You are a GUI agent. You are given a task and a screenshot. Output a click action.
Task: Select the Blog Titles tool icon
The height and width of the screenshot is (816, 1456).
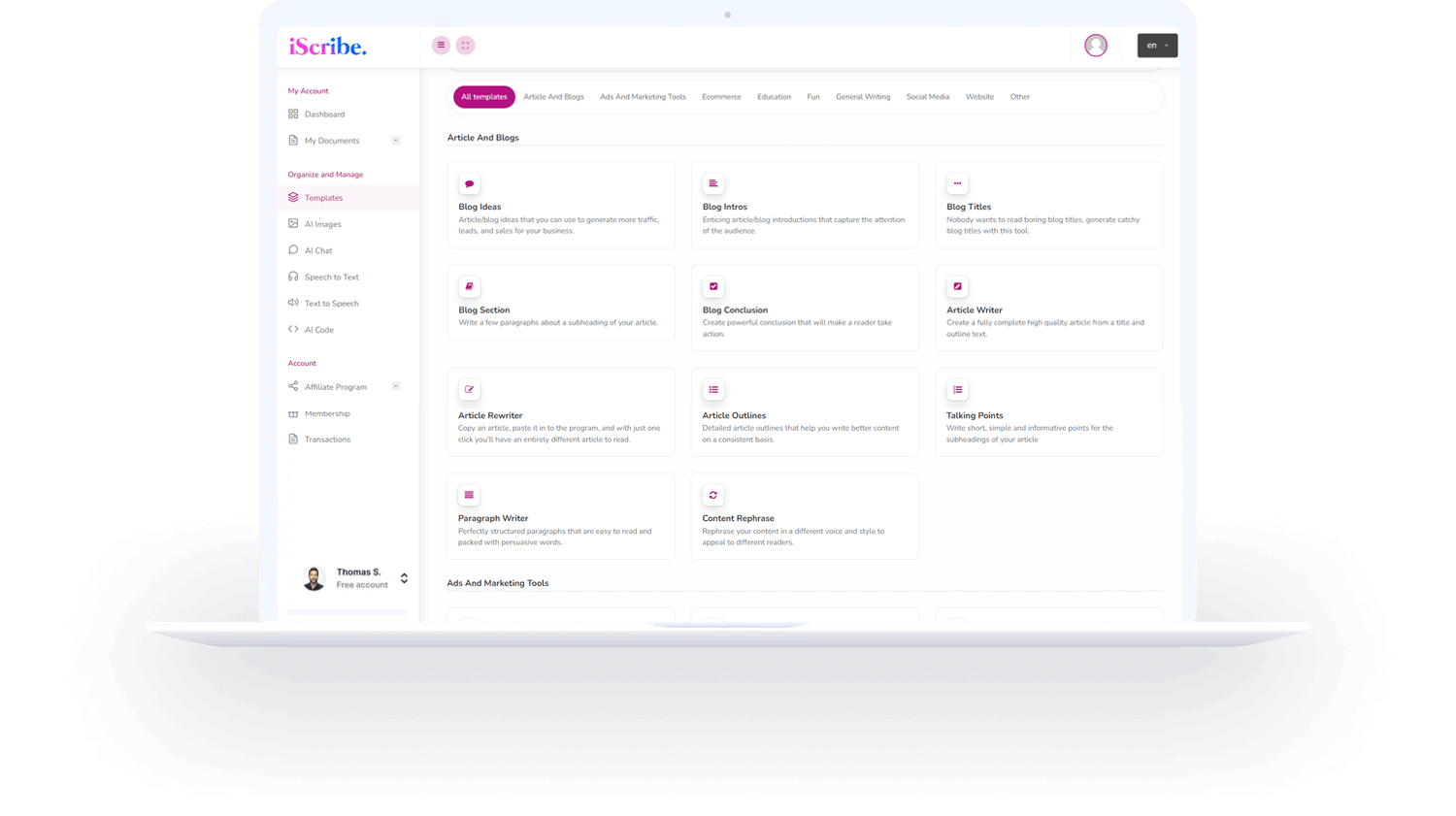957,183
